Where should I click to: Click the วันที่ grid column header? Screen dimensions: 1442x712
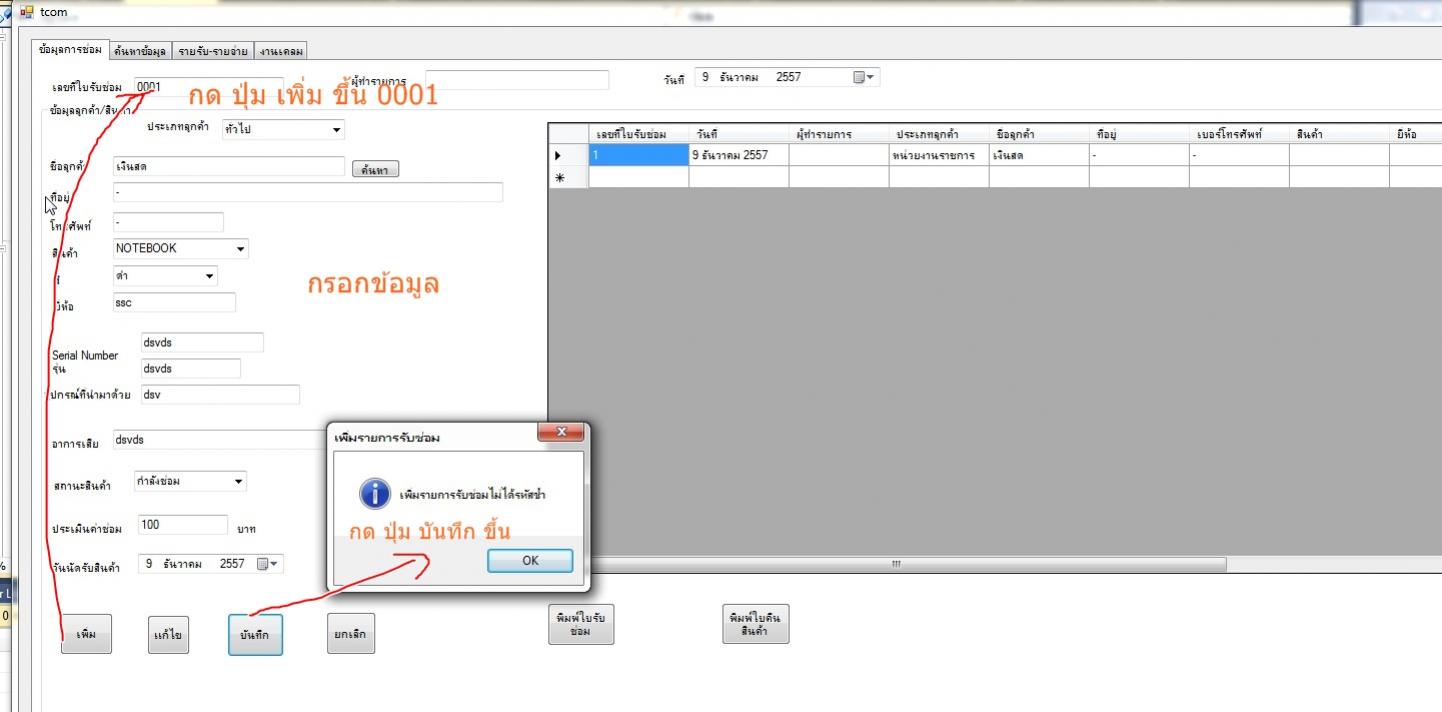[x=738, y=134]
